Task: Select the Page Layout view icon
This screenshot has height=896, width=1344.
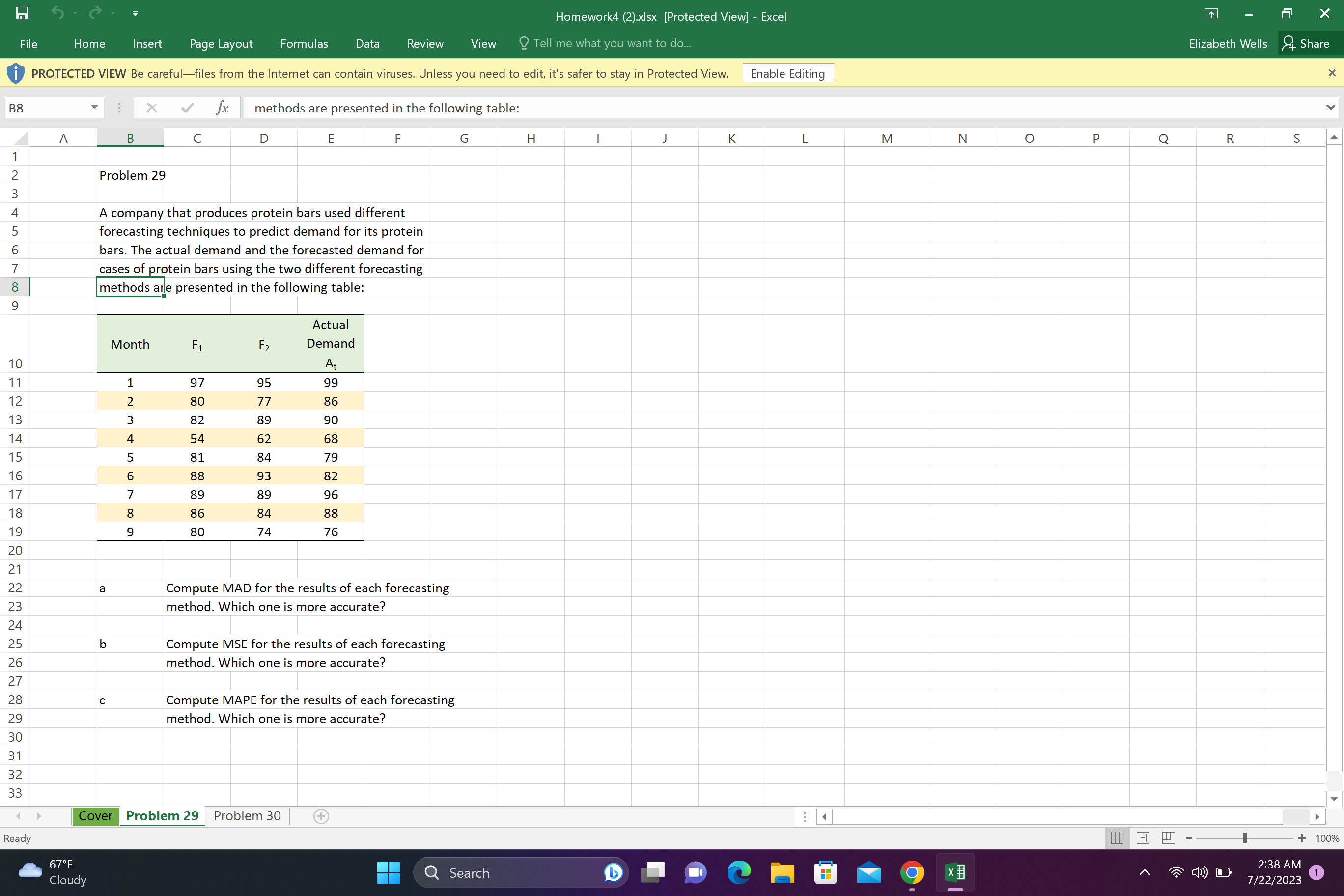Action: (x=1143, y=838)
